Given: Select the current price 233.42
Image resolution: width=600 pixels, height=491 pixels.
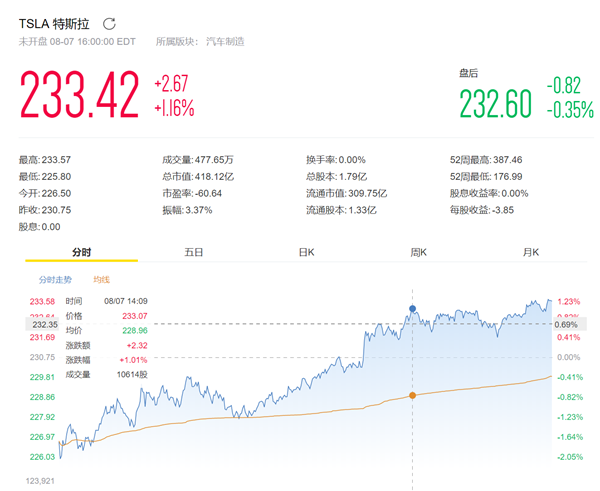Looking at the screenshot, I should coord(79,95).
